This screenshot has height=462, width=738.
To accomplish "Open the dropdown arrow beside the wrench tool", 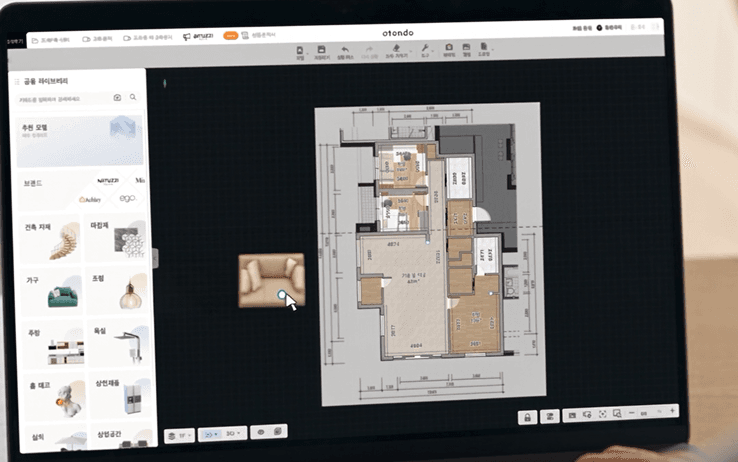I will (433, 50).
